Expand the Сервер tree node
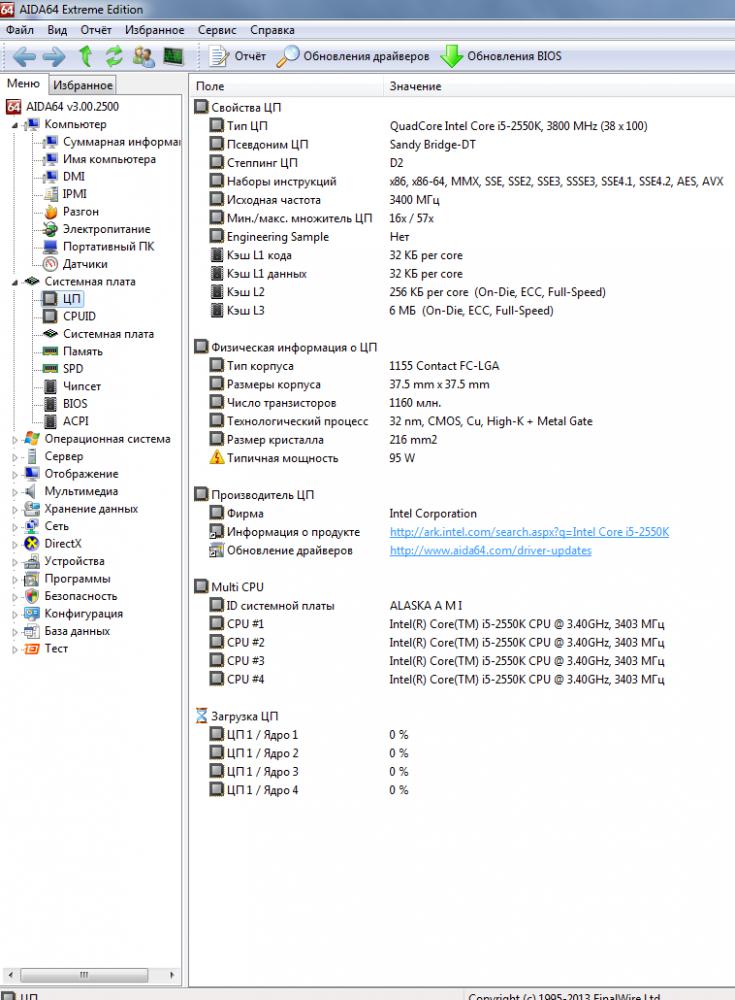Image resolution: width=735 pixels, height=1000 pixels. [15, 457]
